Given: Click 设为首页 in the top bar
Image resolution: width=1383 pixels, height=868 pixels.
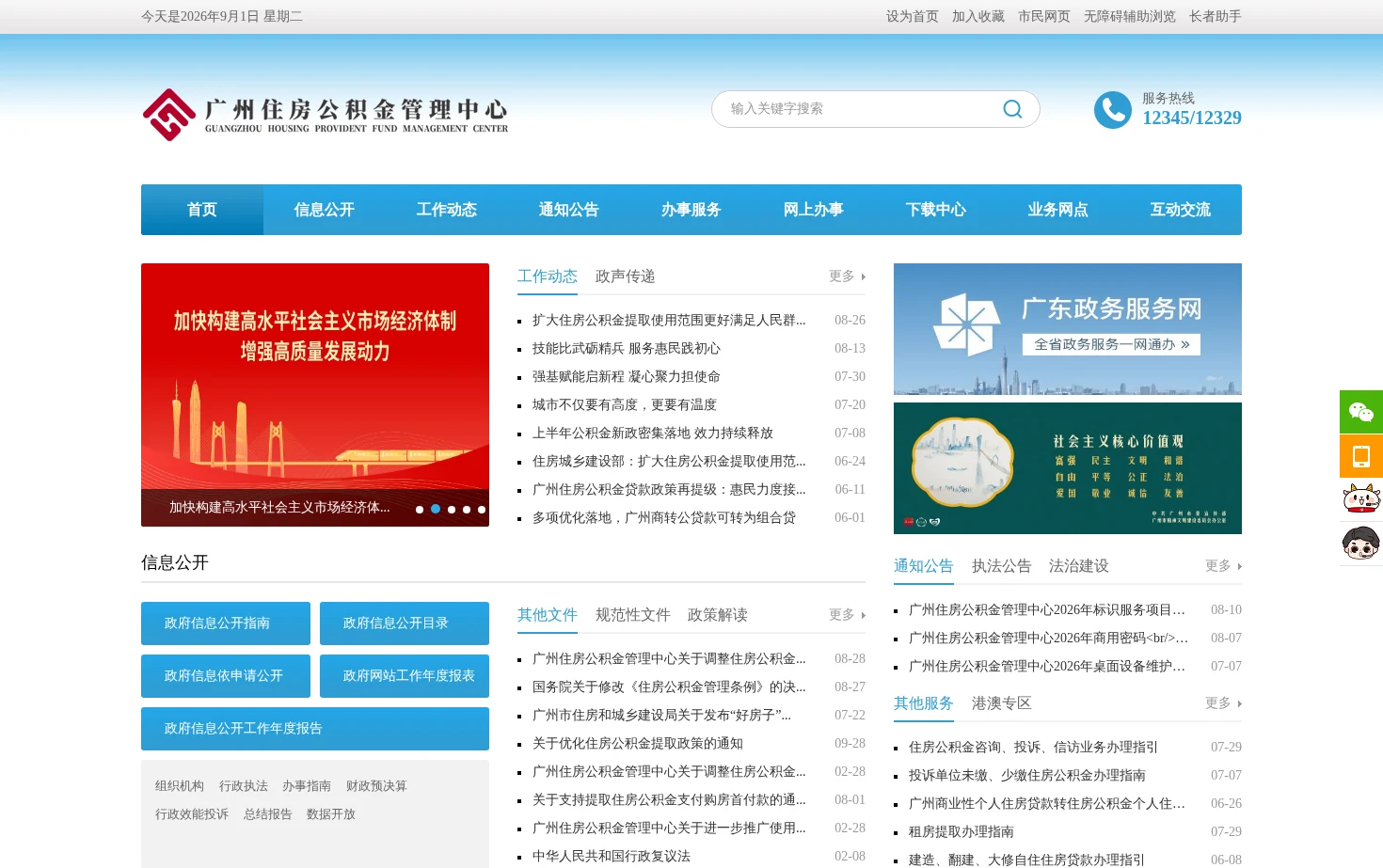Looking at the screenshot, I should tap(913, 17).
